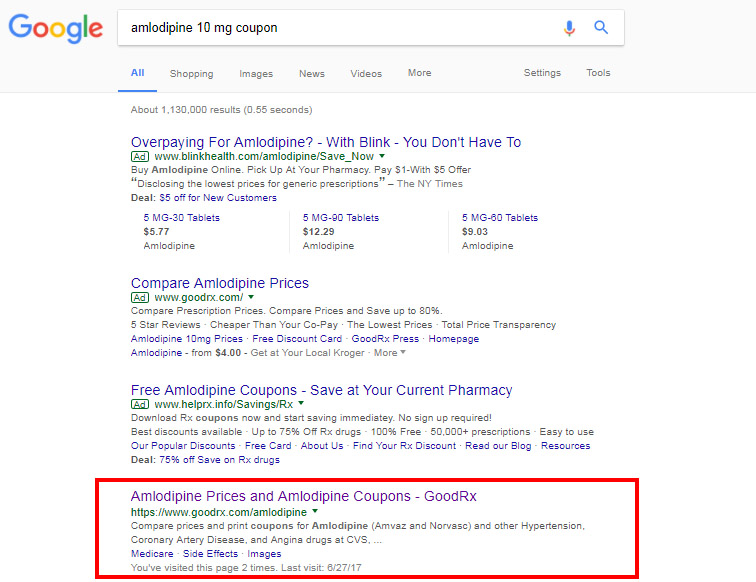756x582 pixels.
Task: Switch to the Shopping tab
Action: coord(191,74)
